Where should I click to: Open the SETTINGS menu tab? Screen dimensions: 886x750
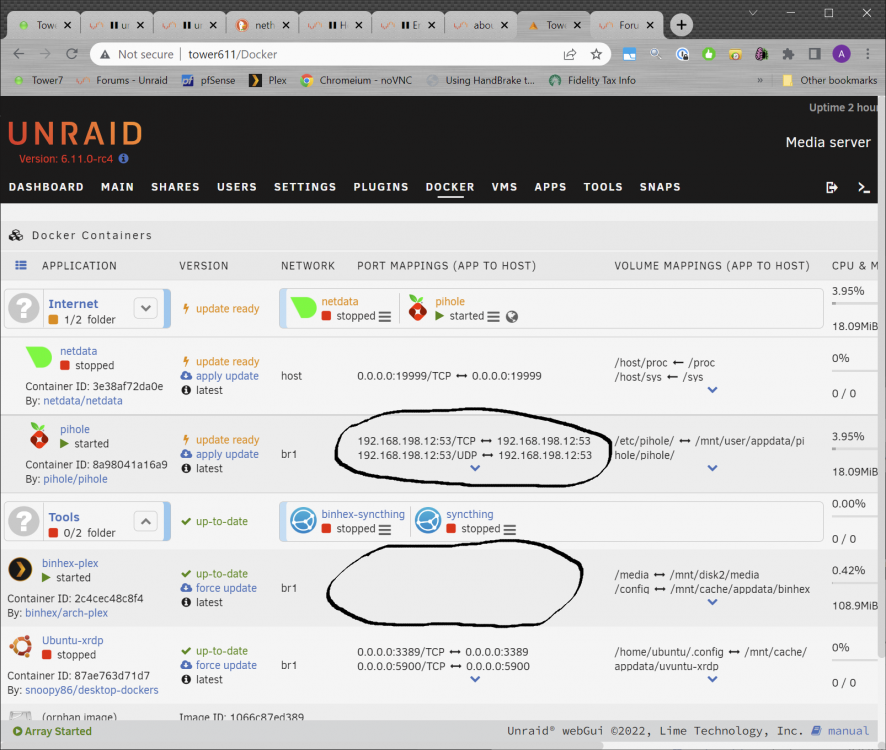pyautogui.click(x=305, y=187)
